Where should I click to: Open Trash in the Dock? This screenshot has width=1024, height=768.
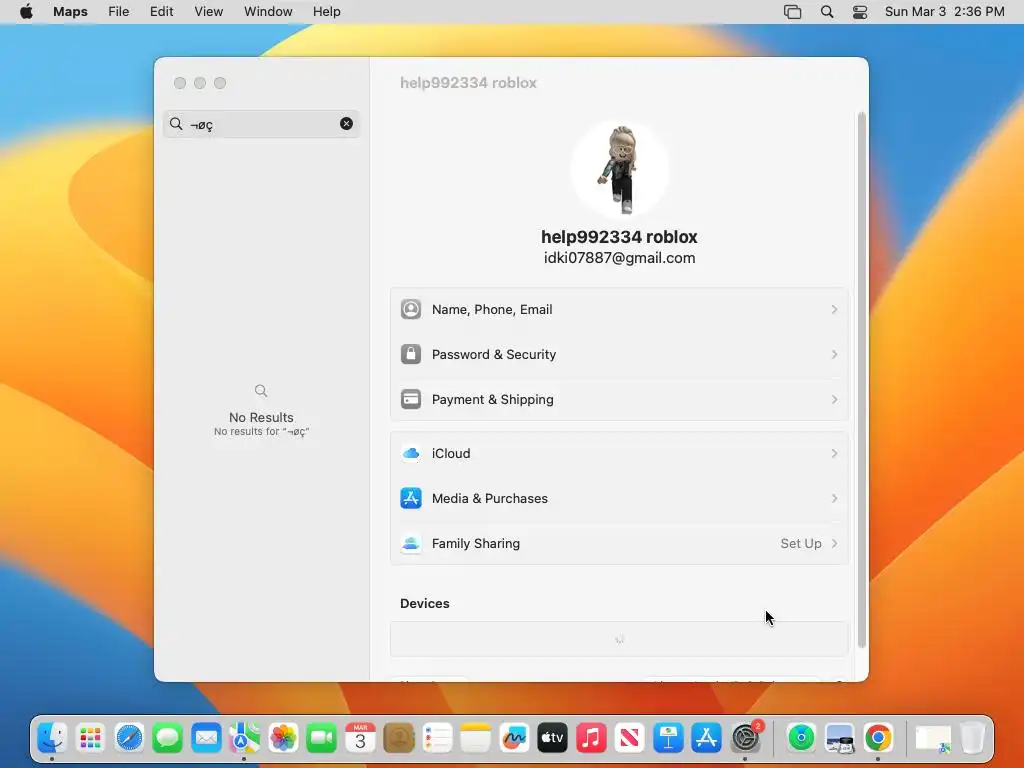click(x=972, y=738)
